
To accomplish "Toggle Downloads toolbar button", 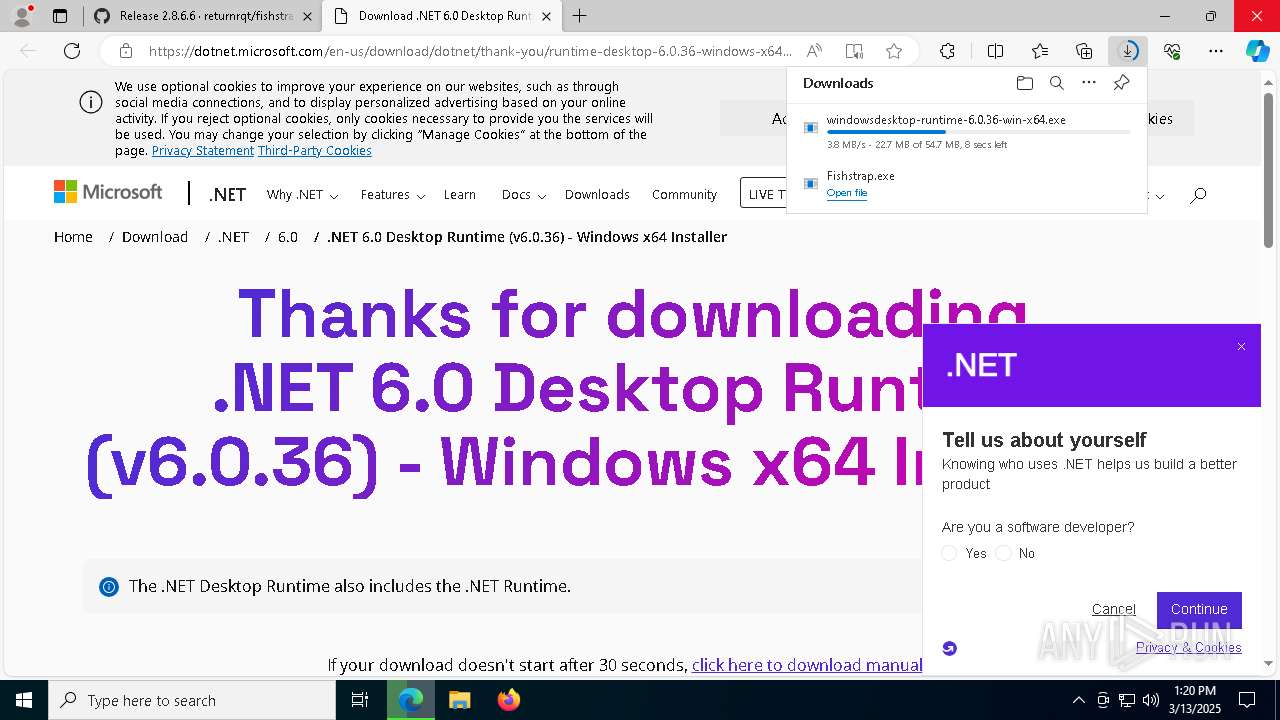I will 1128,51.
